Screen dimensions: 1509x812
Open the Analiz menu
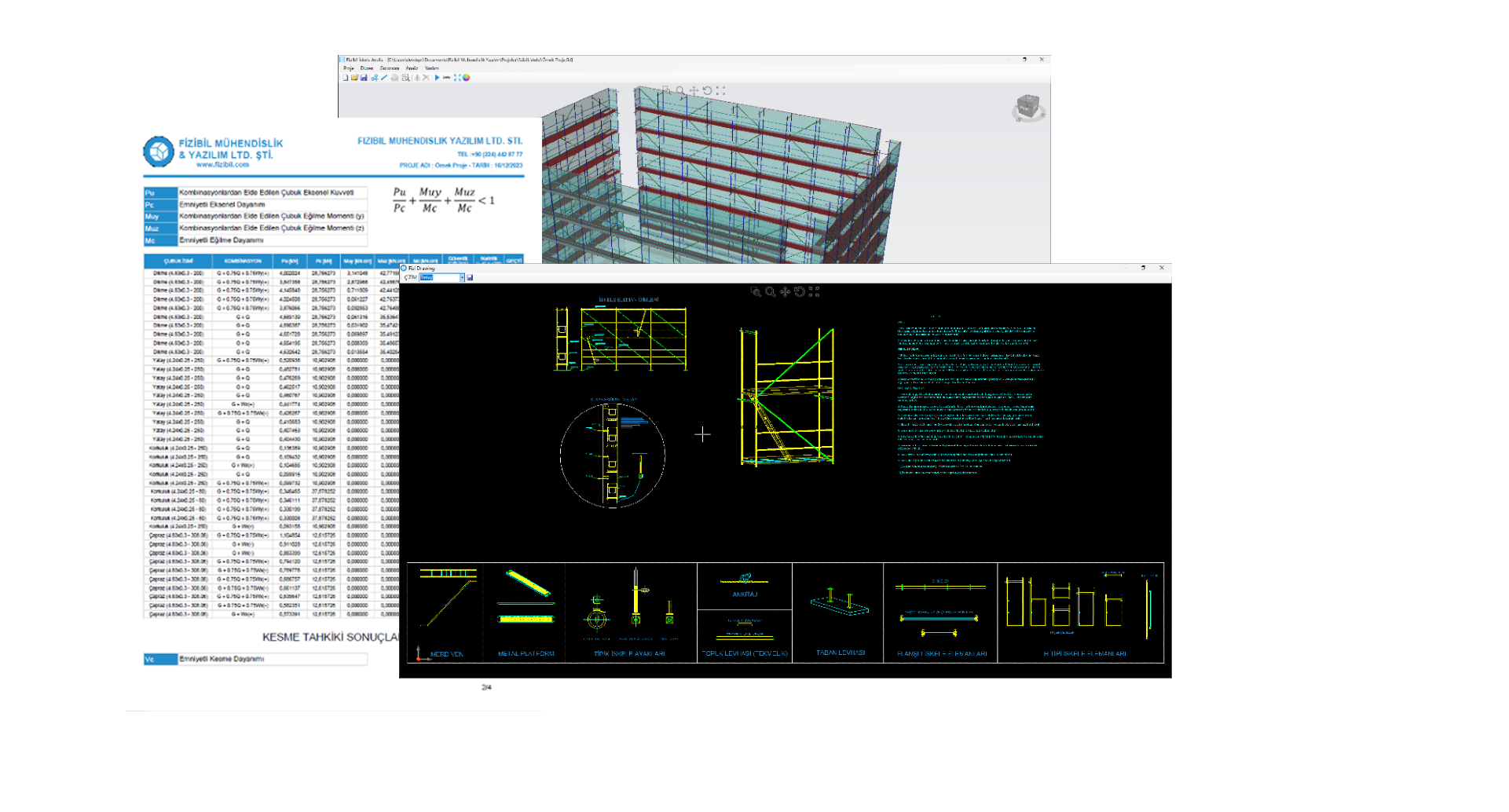pyautogui.click(x=412, y=68)
